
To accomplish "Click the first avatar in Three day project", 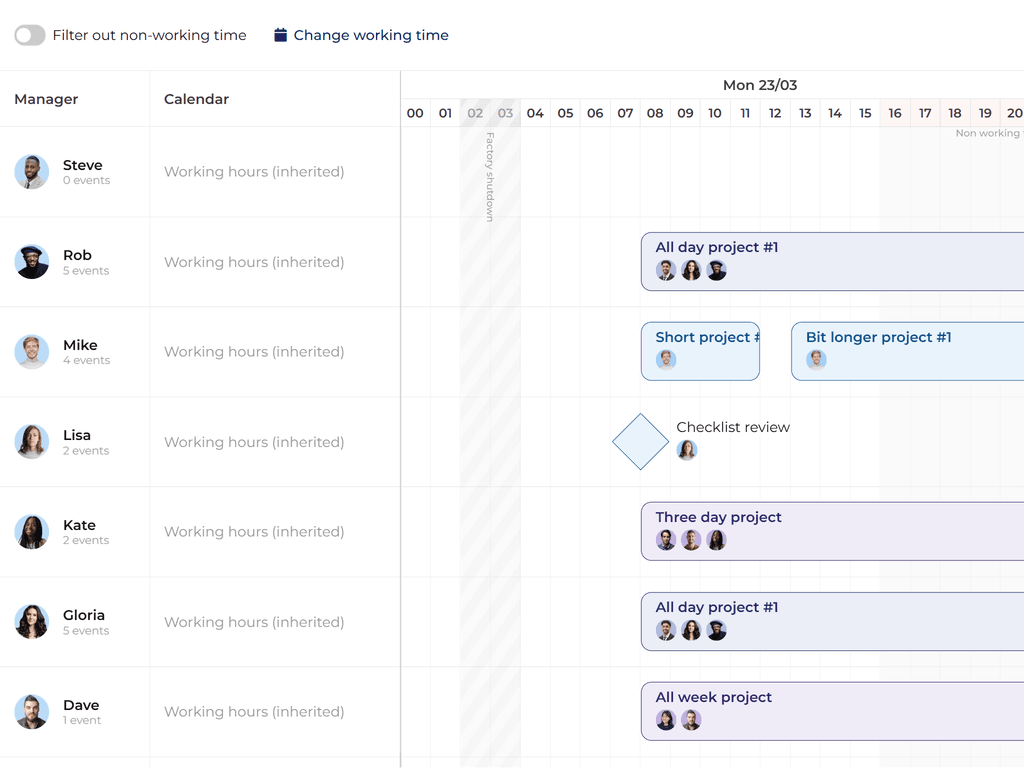I will click(666, 539).
